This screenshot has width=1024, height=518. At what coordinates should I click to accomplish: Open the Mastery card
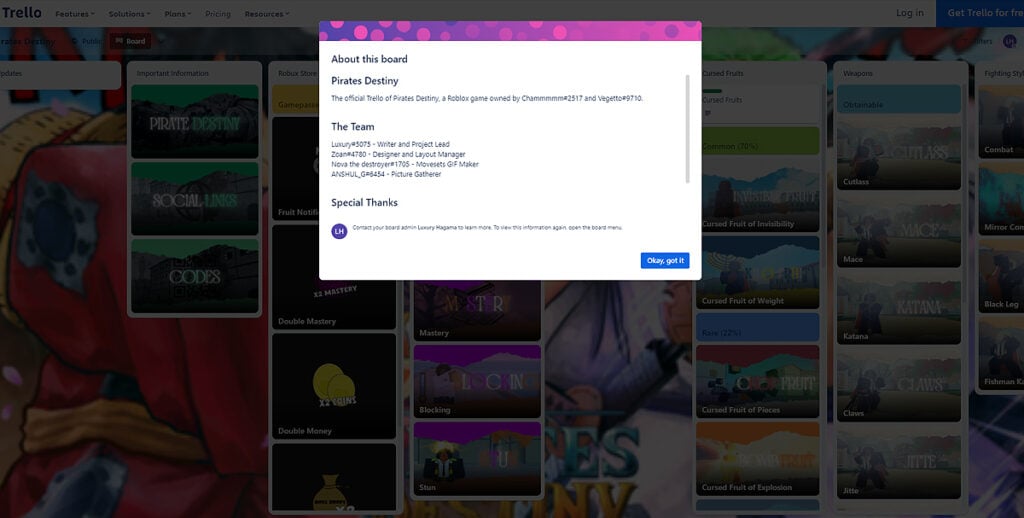477,310
